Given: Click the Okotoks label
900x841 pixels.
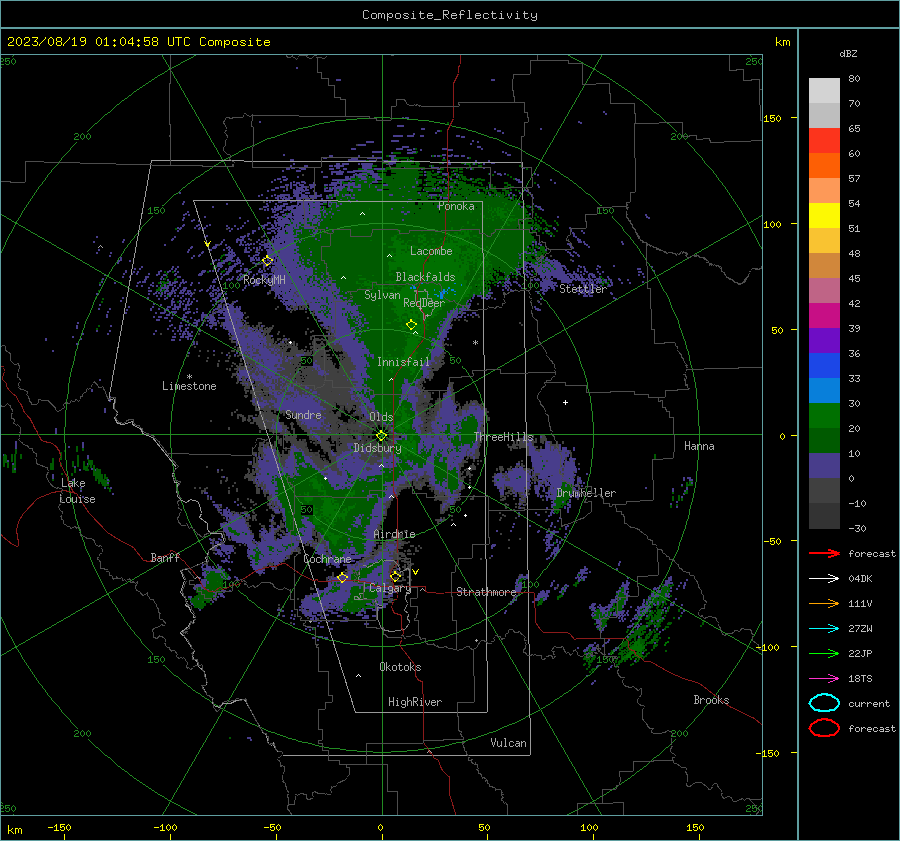Looking at the screenshot, I should (400, 667).
